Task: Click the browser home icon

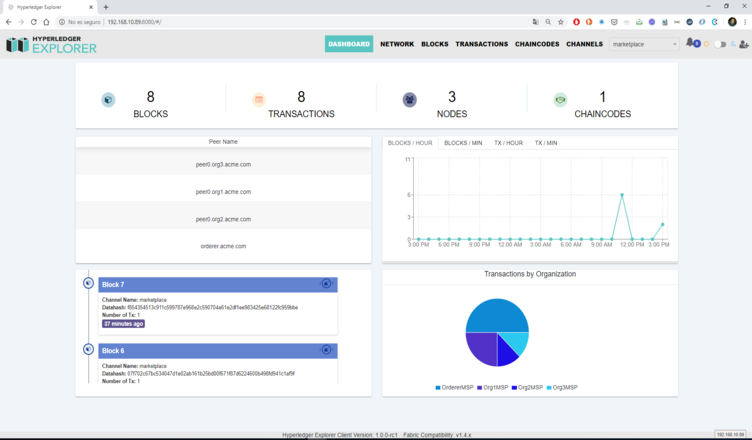Action: pos(46,22)
